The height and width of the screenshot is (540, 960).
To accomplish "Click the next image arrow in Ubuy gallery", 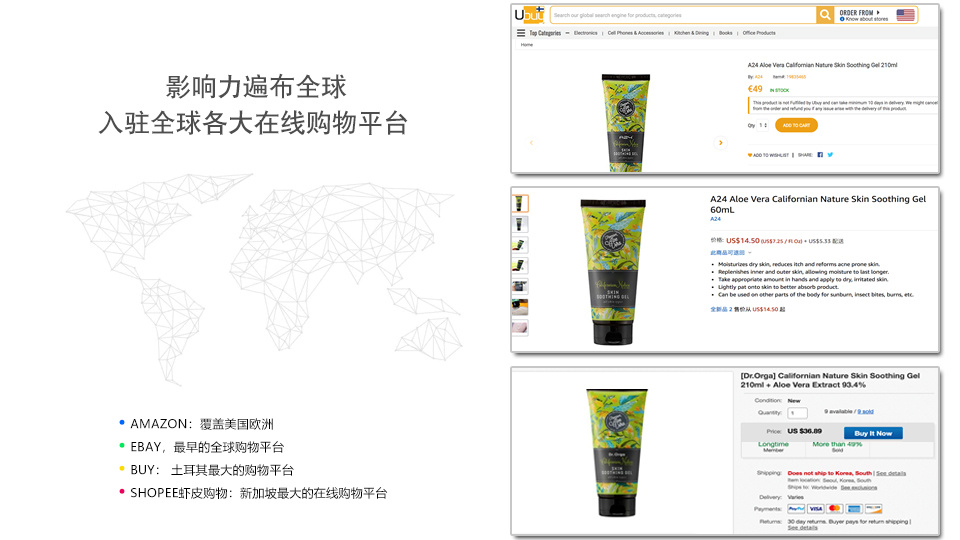I will pos(721,143).
